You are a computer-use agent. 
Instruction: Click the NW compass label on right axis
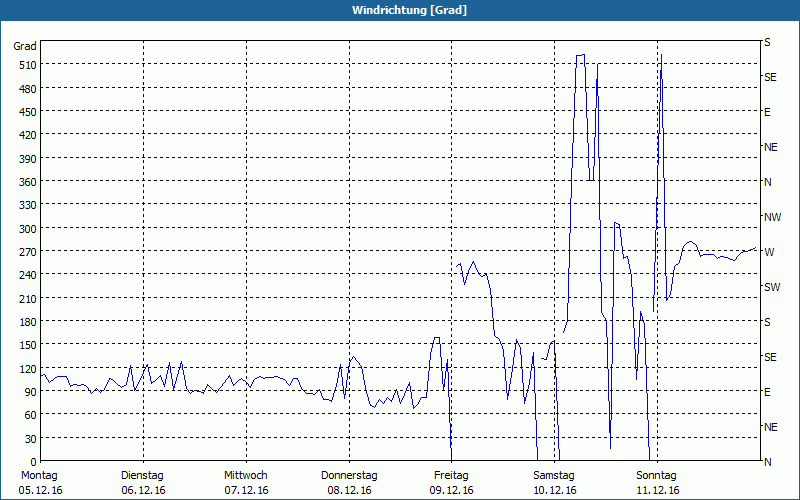pos(772,217)
